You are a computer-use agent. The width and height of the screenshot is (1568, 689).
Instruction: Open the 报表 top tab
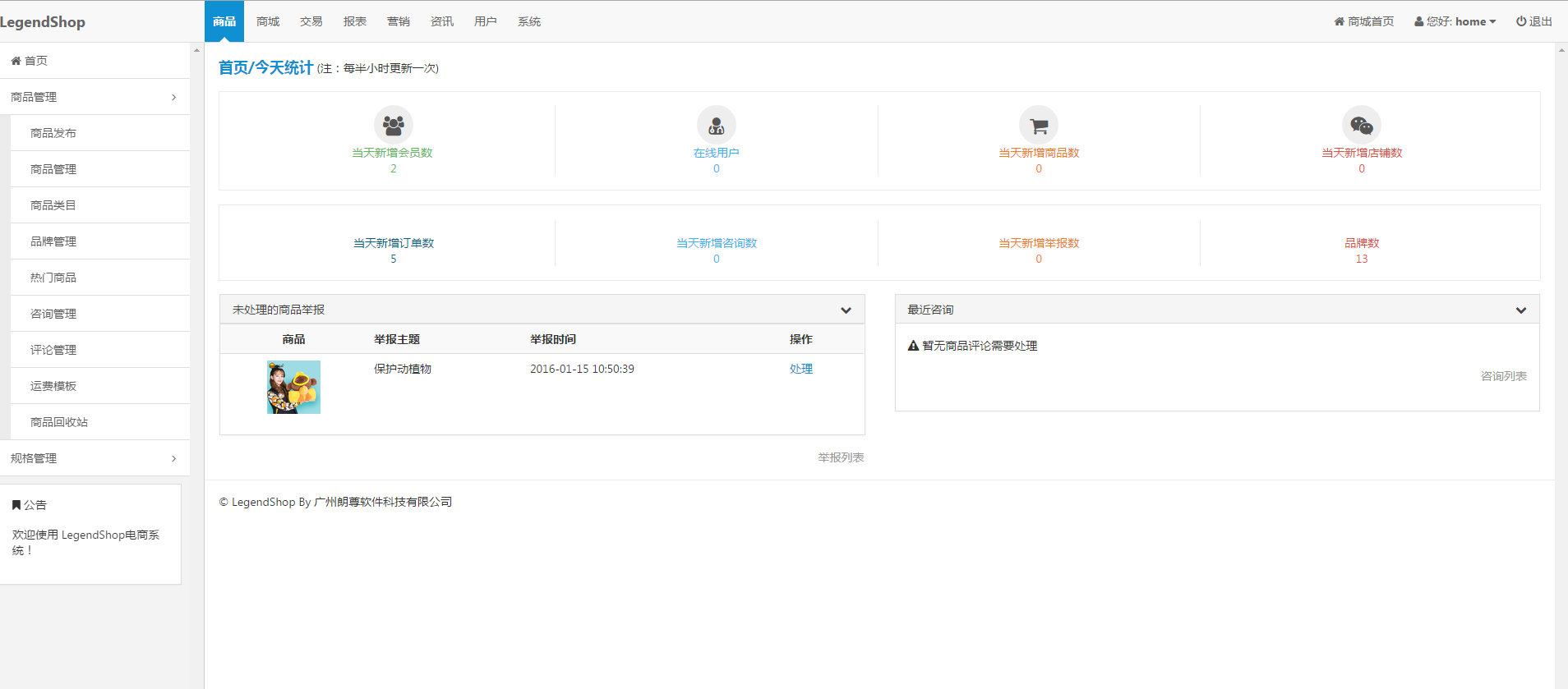click(x=355, y=21)
